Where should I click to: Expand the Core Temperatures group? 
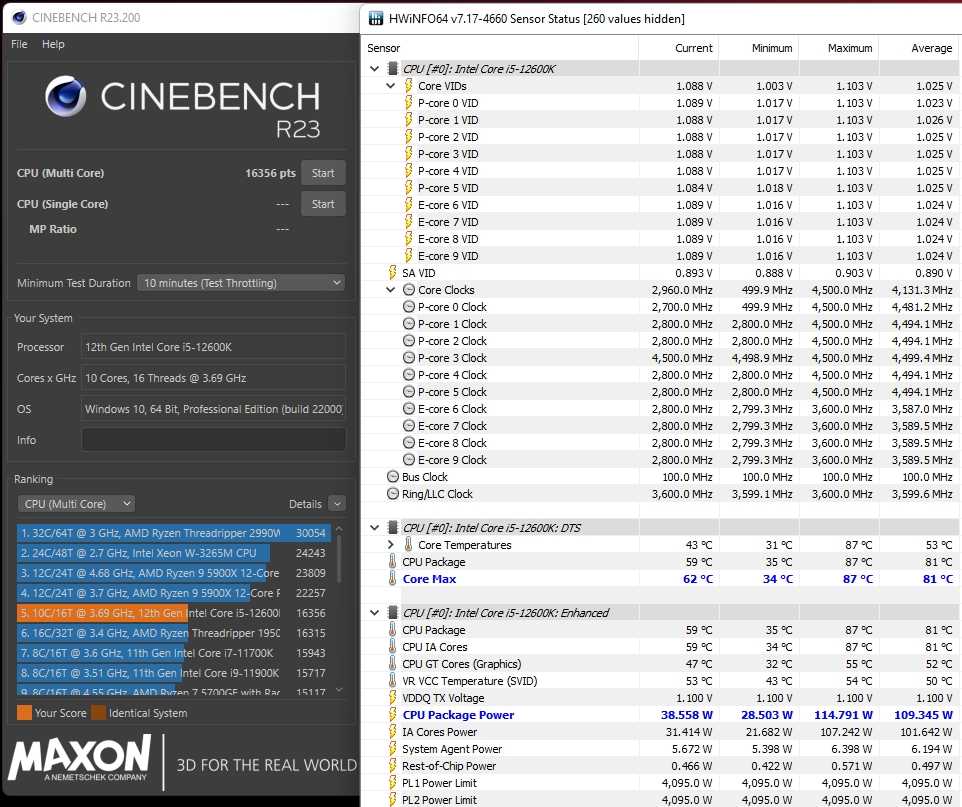391,545
